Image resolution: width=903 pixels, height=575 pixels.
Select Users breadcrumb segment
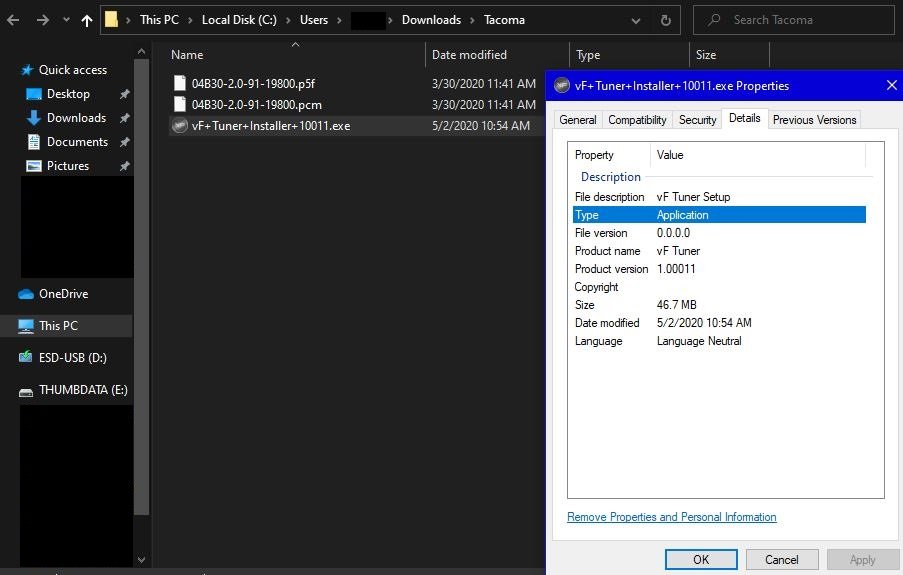point(314,20)
